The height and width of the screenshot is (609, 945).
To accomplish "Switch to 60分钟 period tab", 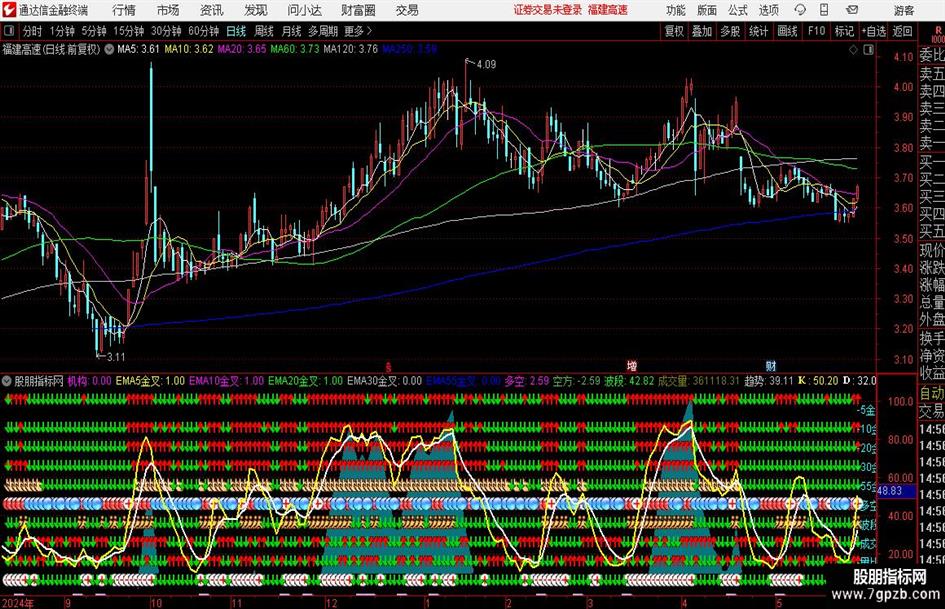I will (x=203, y=31).
